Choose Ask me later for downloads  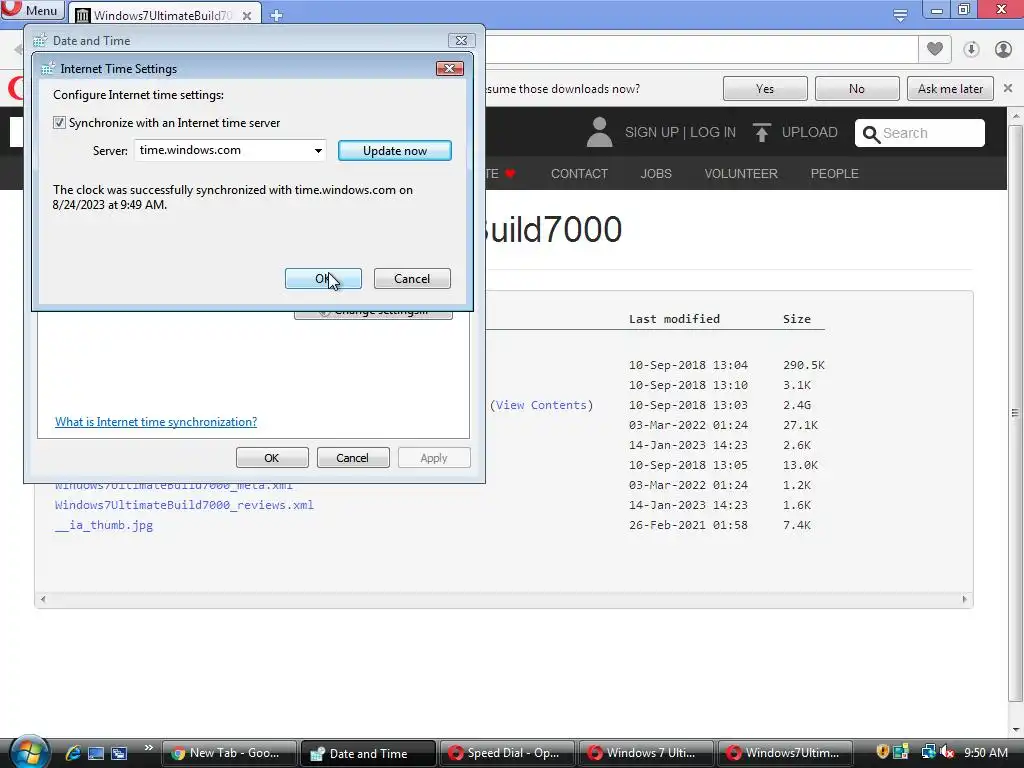point(950,89)
